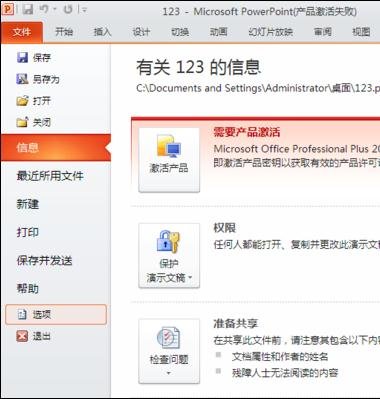Click the 激活产品 button
Screen dimensions: 380x399
coord(169,160)
